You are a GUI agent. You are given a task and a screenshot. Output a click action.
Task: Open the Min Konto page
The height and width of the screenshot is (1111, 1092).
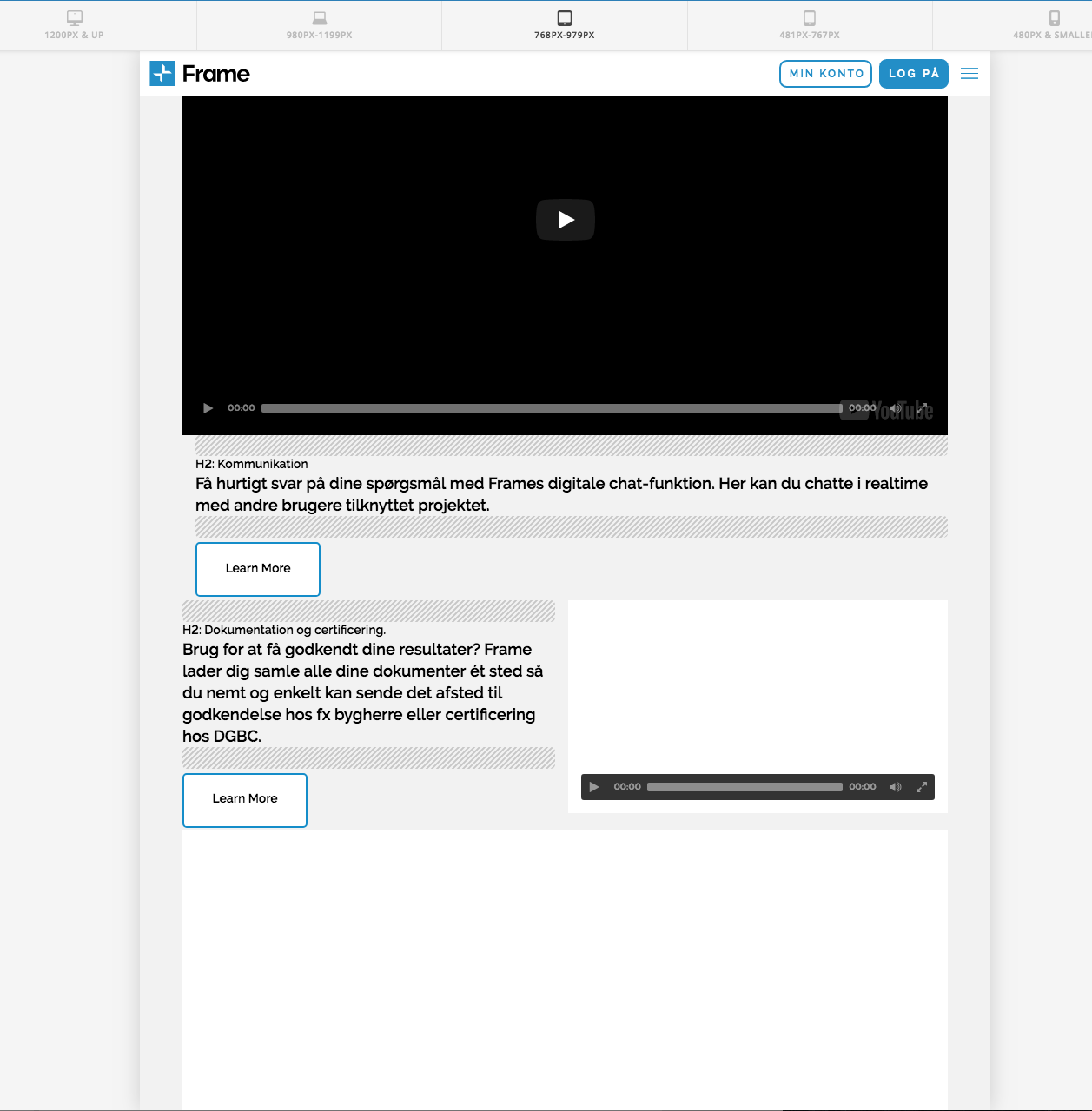[x=825, y=74]
